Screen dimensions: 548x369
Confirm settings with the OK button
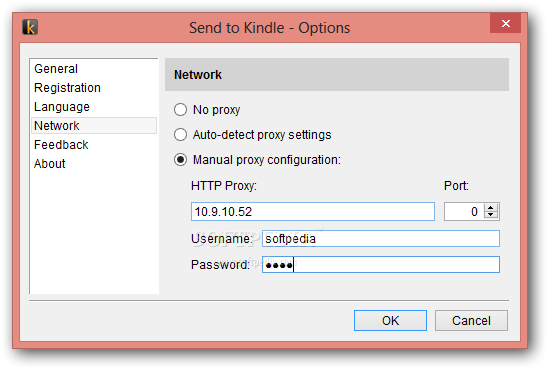[x=390, y=320]
